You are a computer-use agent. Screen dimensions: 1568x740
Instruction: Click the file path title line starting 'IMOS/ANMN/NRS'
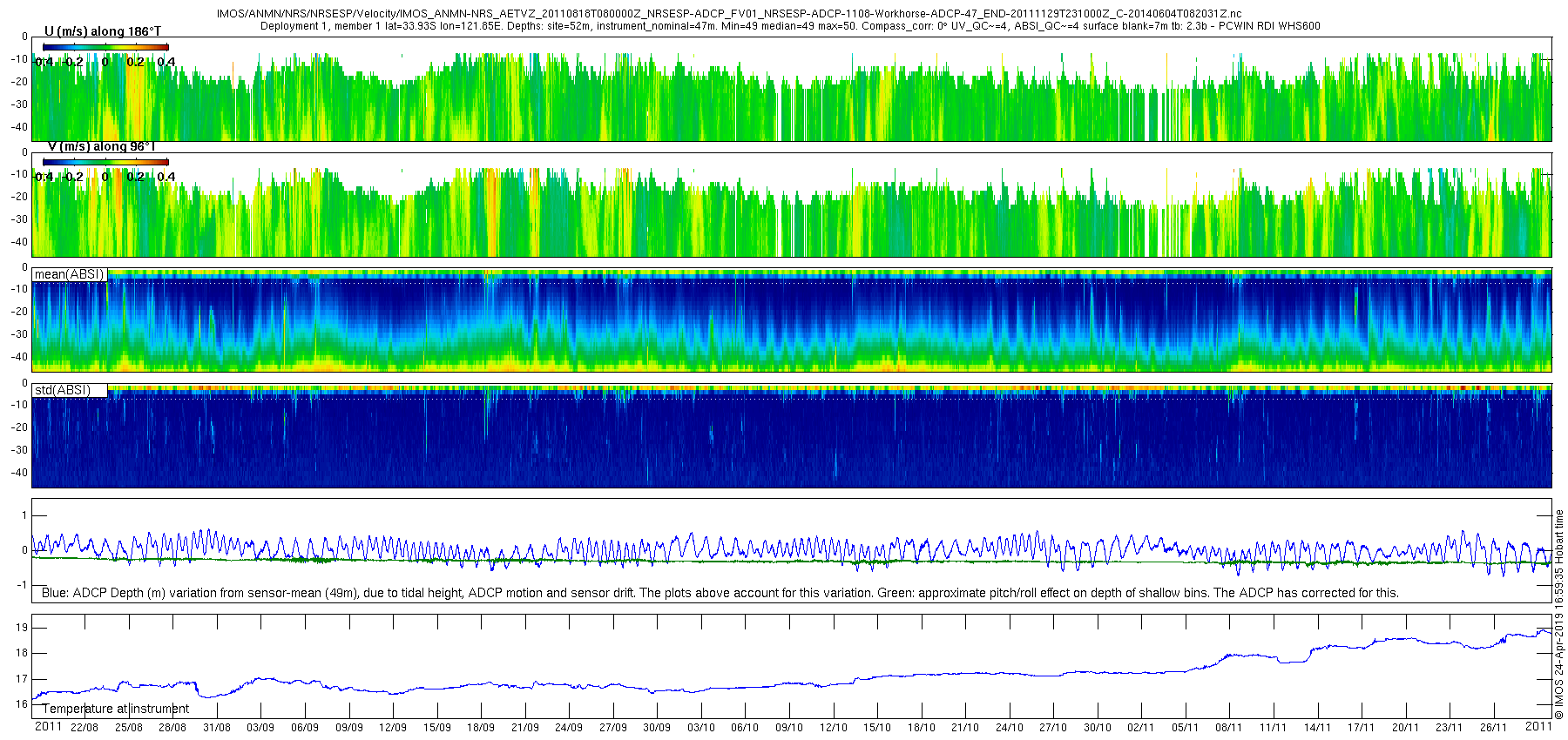(729, 15)
